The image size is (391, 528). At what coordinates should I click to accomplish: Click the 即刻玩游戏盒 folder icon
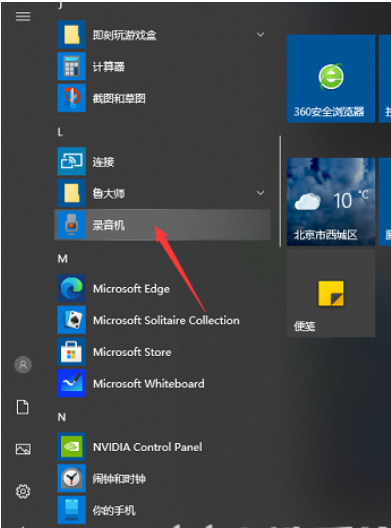[71, 35]
